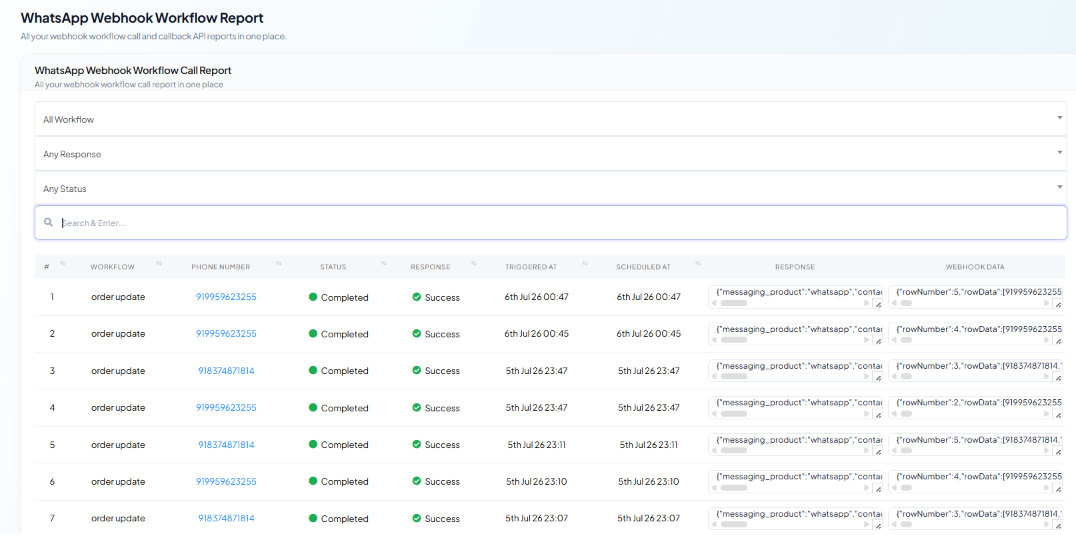Click the 'WhatsApp Webhook Workflow Call Report' heading
Screen dimensions: 1076x535
tap(133, 70)
